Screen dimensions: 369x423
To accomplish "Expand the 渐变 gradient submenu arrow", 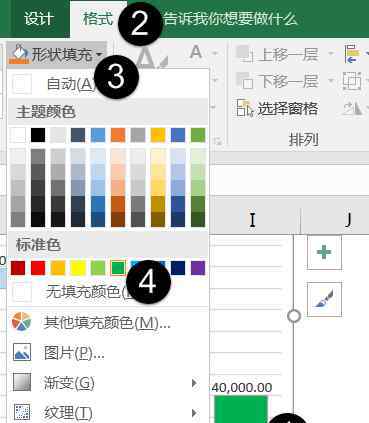I will tap(194, 383).
